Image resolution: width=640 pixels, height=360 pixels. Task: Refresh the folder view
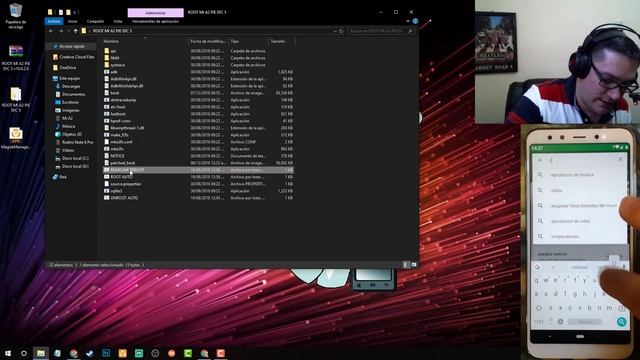341,31
